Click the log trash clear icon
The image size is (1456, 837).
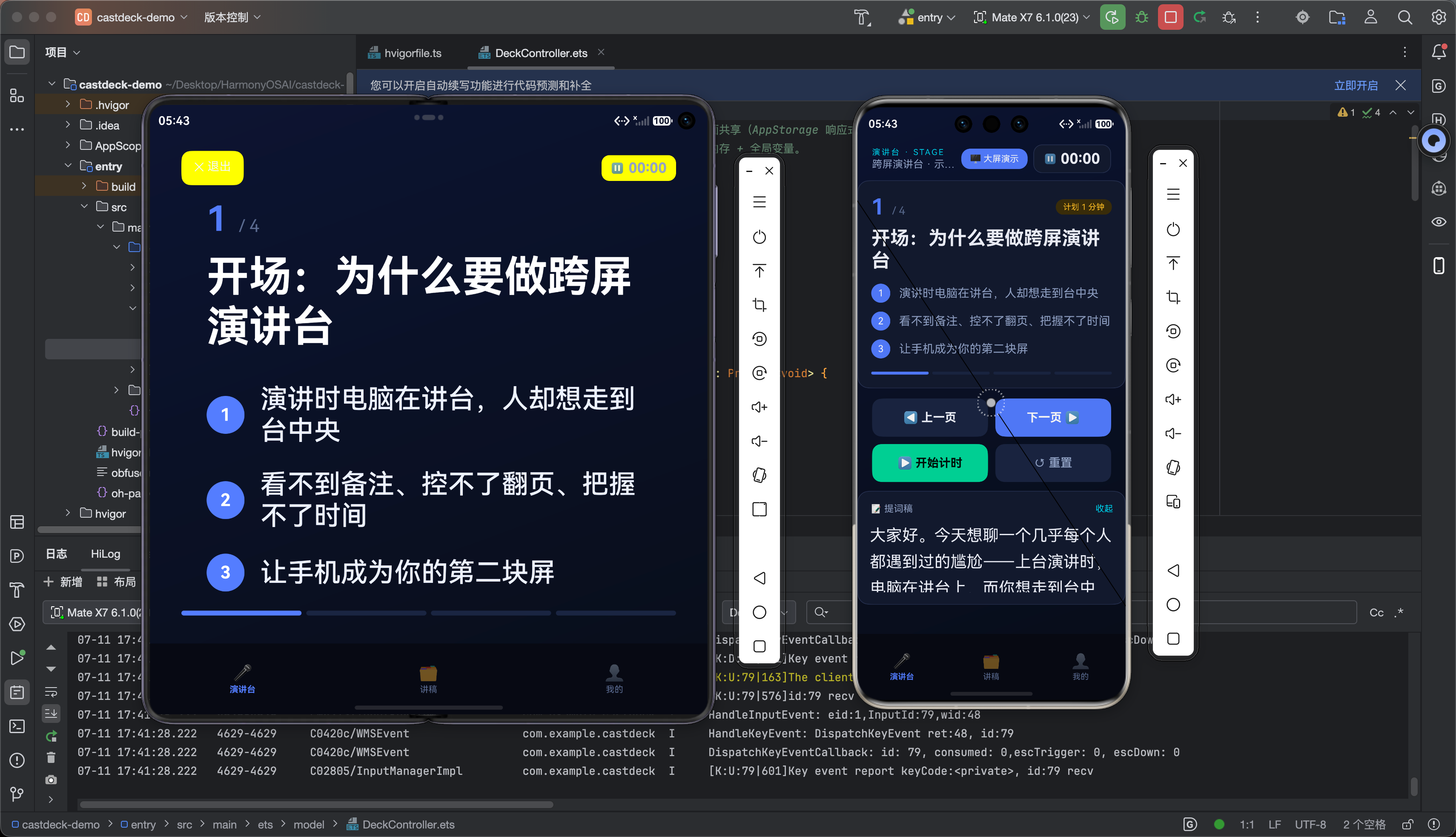pyautogui.click(x=51, y=758)
